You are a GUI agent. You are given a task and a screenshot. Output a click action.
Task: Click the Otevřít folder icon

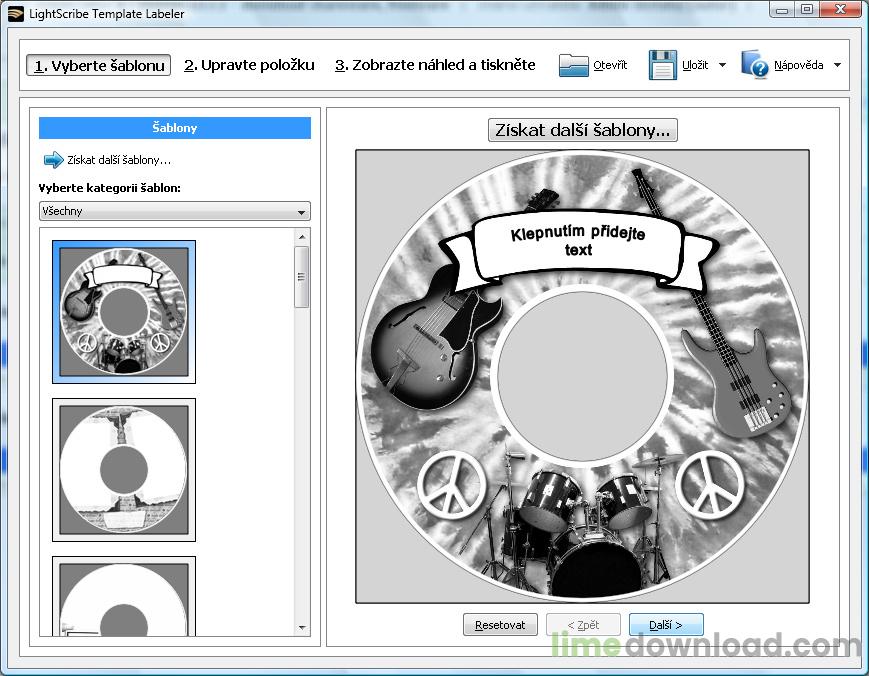pos(574,65)
